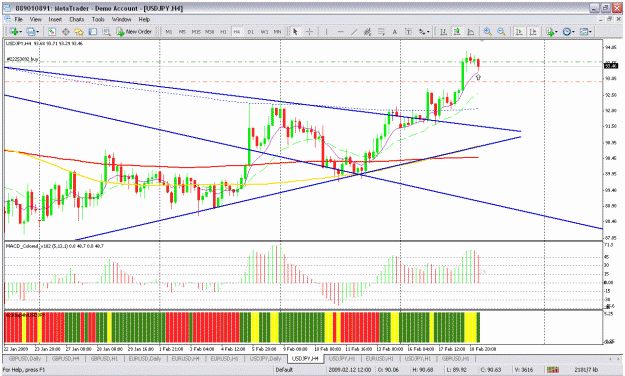The image size is (625, 376).
Task: Enable the M30 timeframe
Action: (x=210, y=31)
